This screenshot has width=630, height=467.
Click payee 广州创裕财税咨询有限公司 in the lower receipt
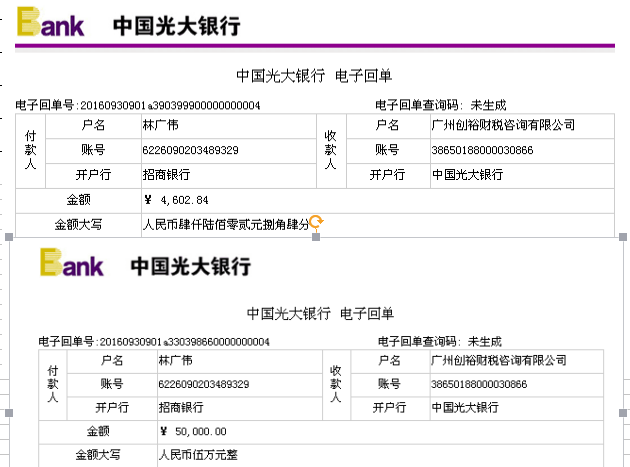tap(499, 360)
